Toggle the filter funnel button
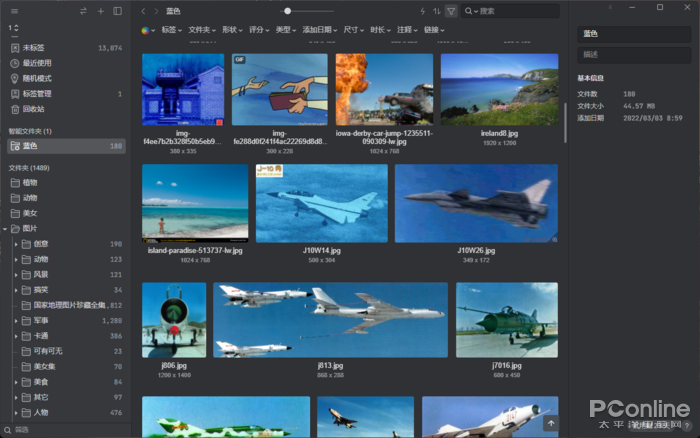Screen dimensions: 700x438 (451, 11)
